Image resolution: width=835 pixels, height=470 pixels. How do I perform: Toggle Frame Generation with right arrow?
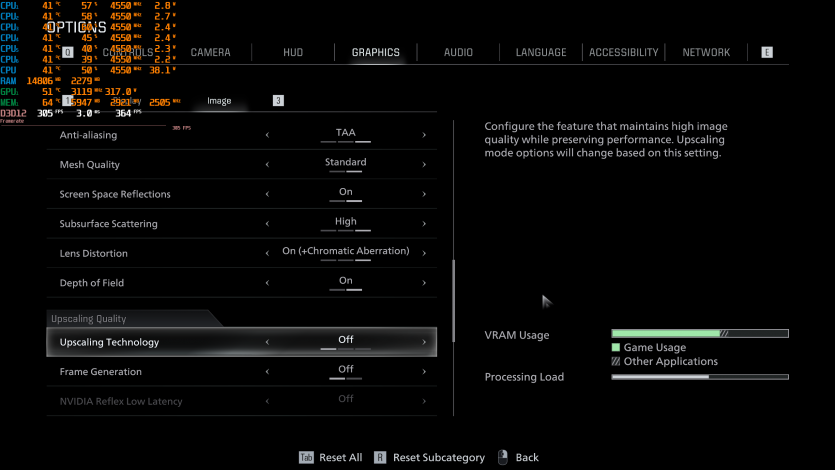424,372
